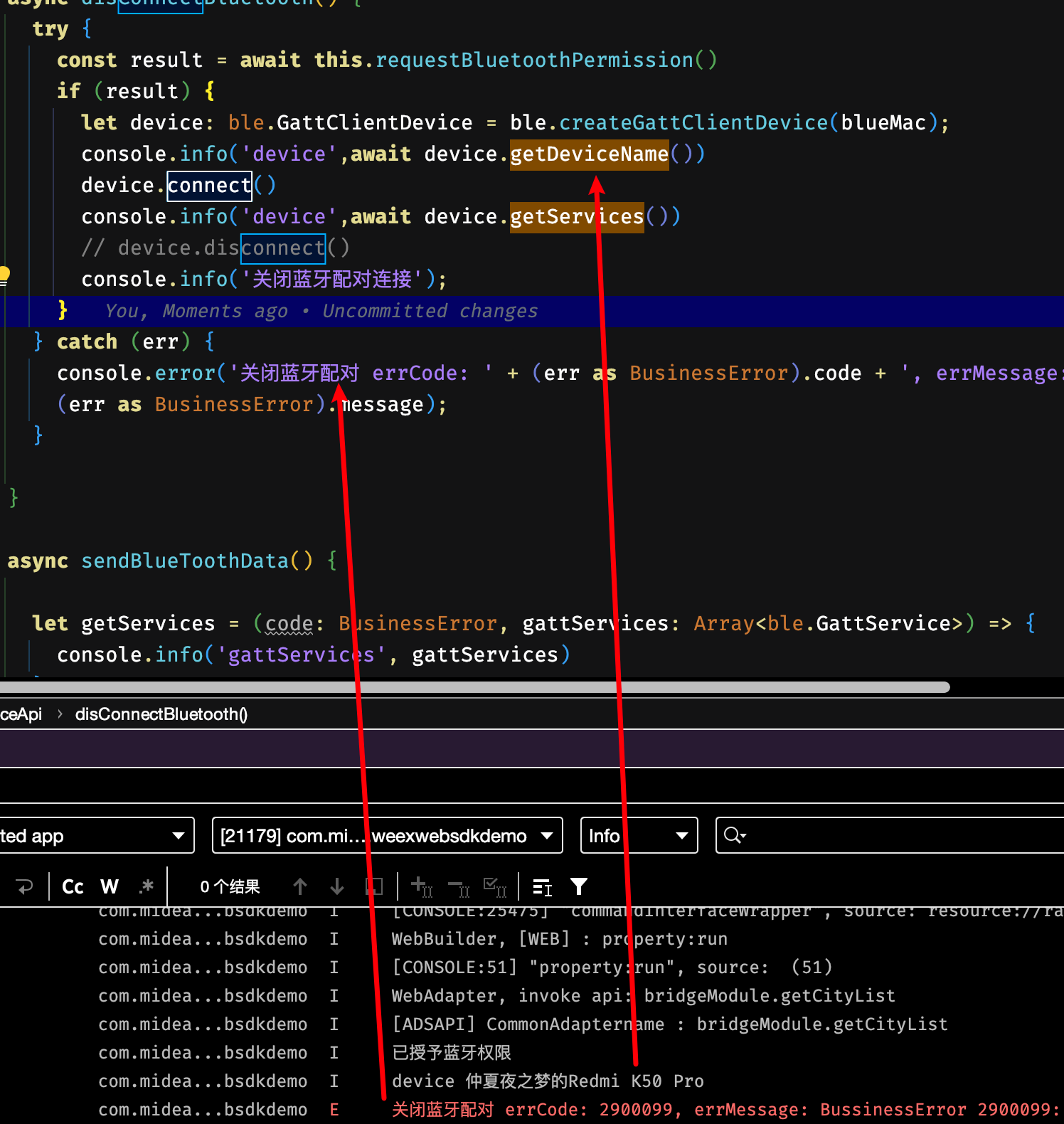
Task: Click sendBlueToothData function name
Action: click(x=185, y=561)
